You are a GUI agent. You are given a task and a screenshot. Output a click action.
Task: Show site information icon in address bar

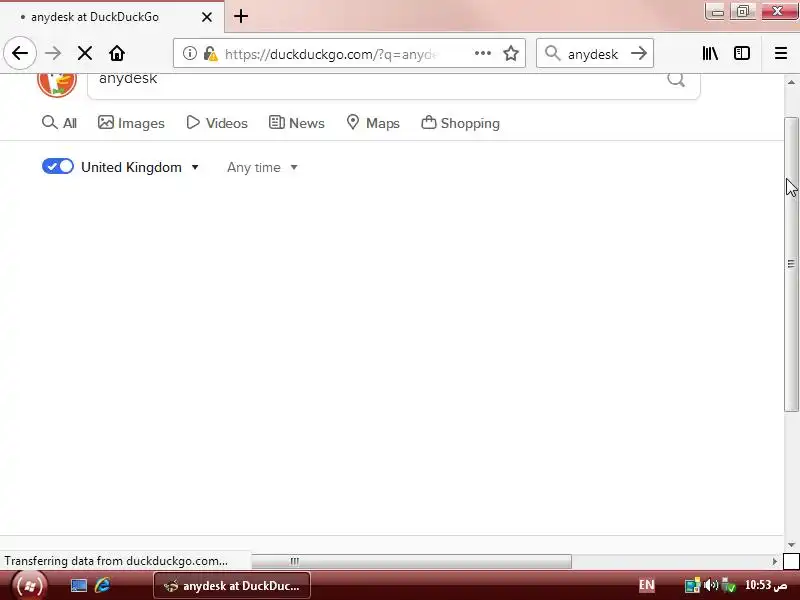(x=190, y=53)
